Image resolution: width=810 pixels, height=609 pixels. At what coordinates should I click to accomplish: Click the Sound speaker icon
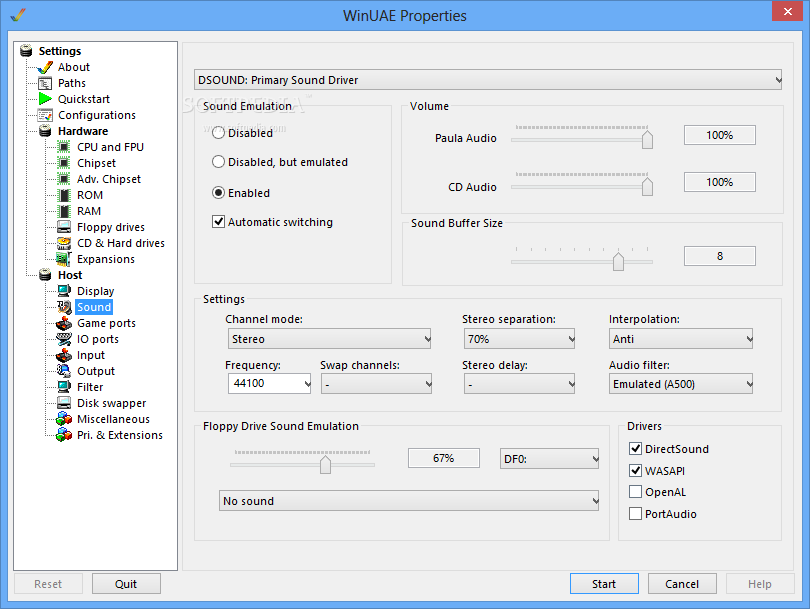tap(64, 307)
